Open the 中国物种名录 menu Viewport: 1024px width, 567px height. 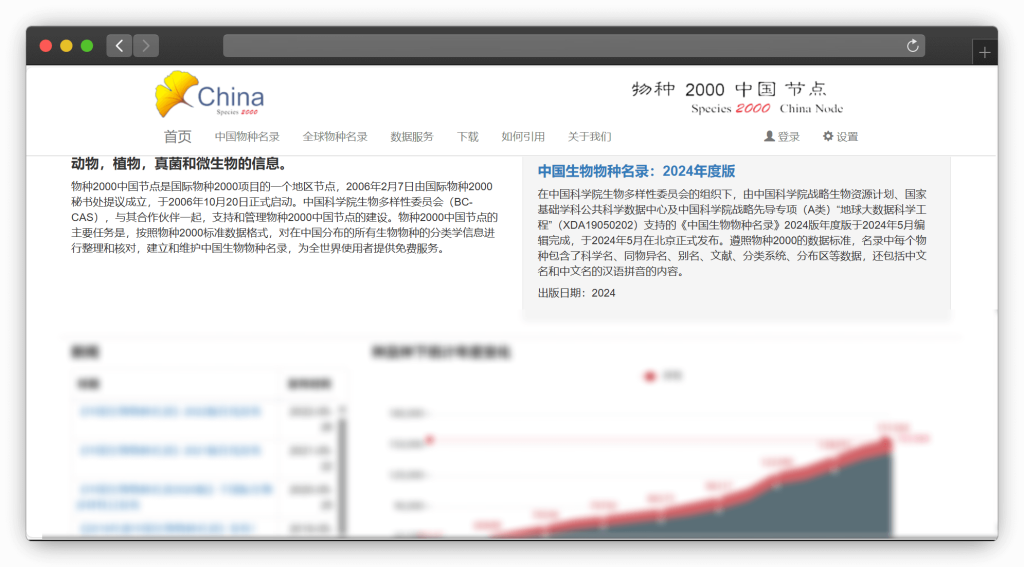(247, 137)
